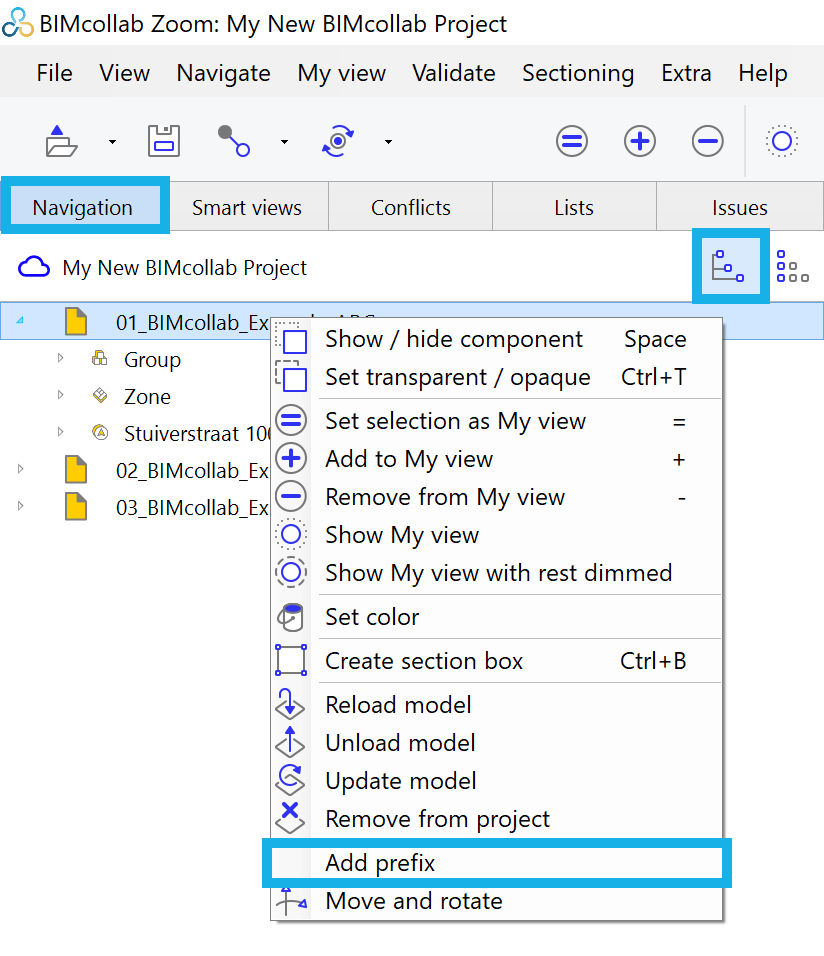
Task: Click the save floppy disk toolbar icon
Action: (164, 141)
